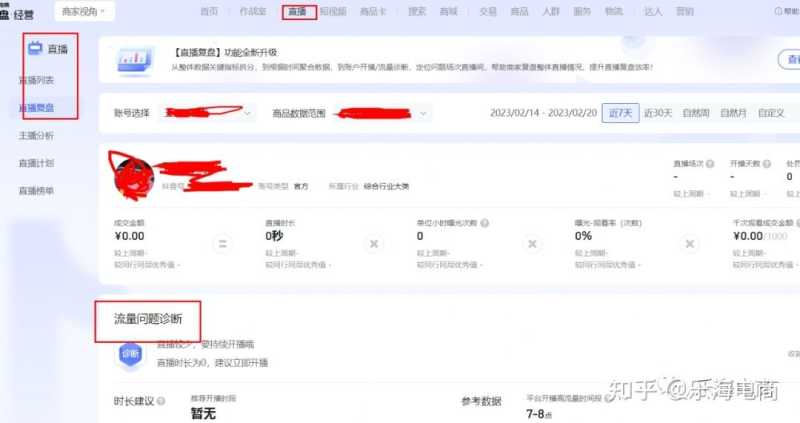Select the 自定义 date range

(771, 113)
